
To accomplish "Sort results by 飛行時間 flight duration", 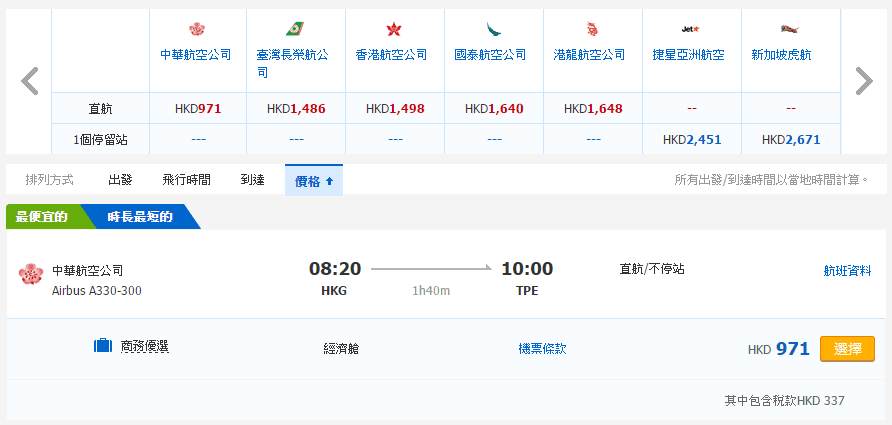I will [x=186, y=181].
